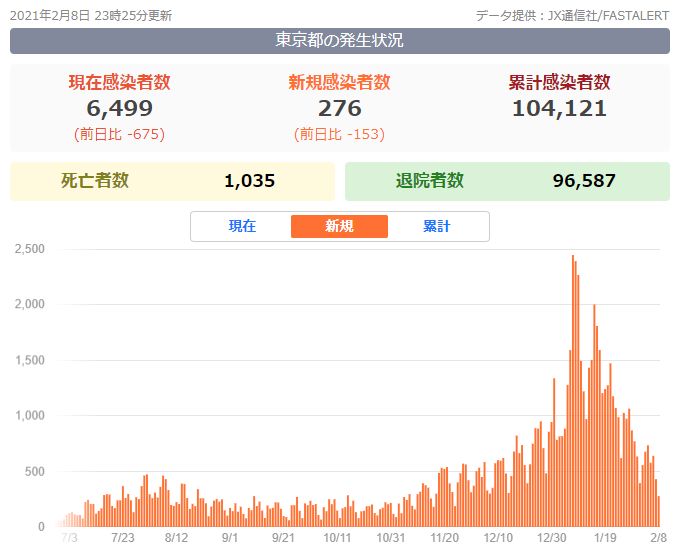Screen dimensions: 697x552
Task: Switch chart to 累計 tab
Action: pyautogui.click(x=437, y=226)
